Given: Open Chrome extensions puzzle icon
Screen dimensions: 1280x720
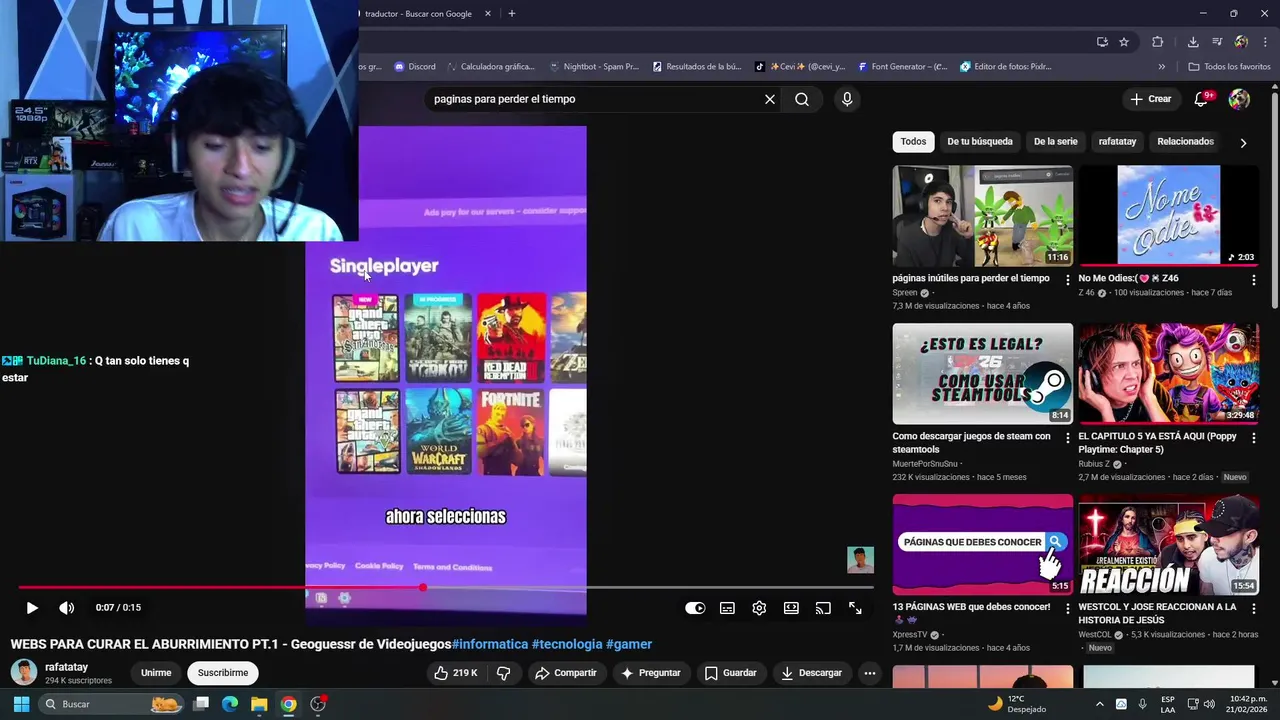Looking at the screenshot, I should [1158, 42].
